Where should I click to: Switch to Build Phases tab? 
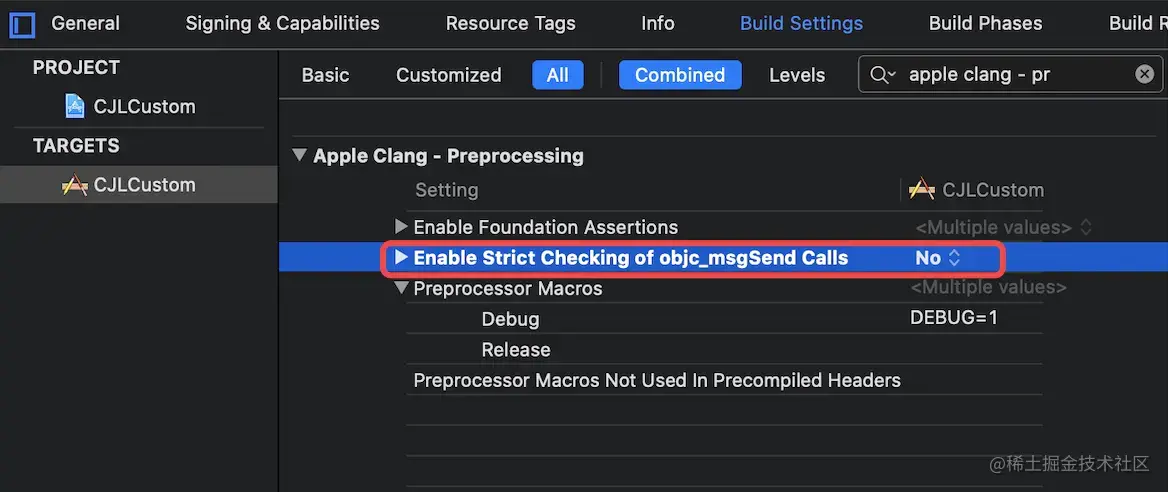(x=985, y=23)
